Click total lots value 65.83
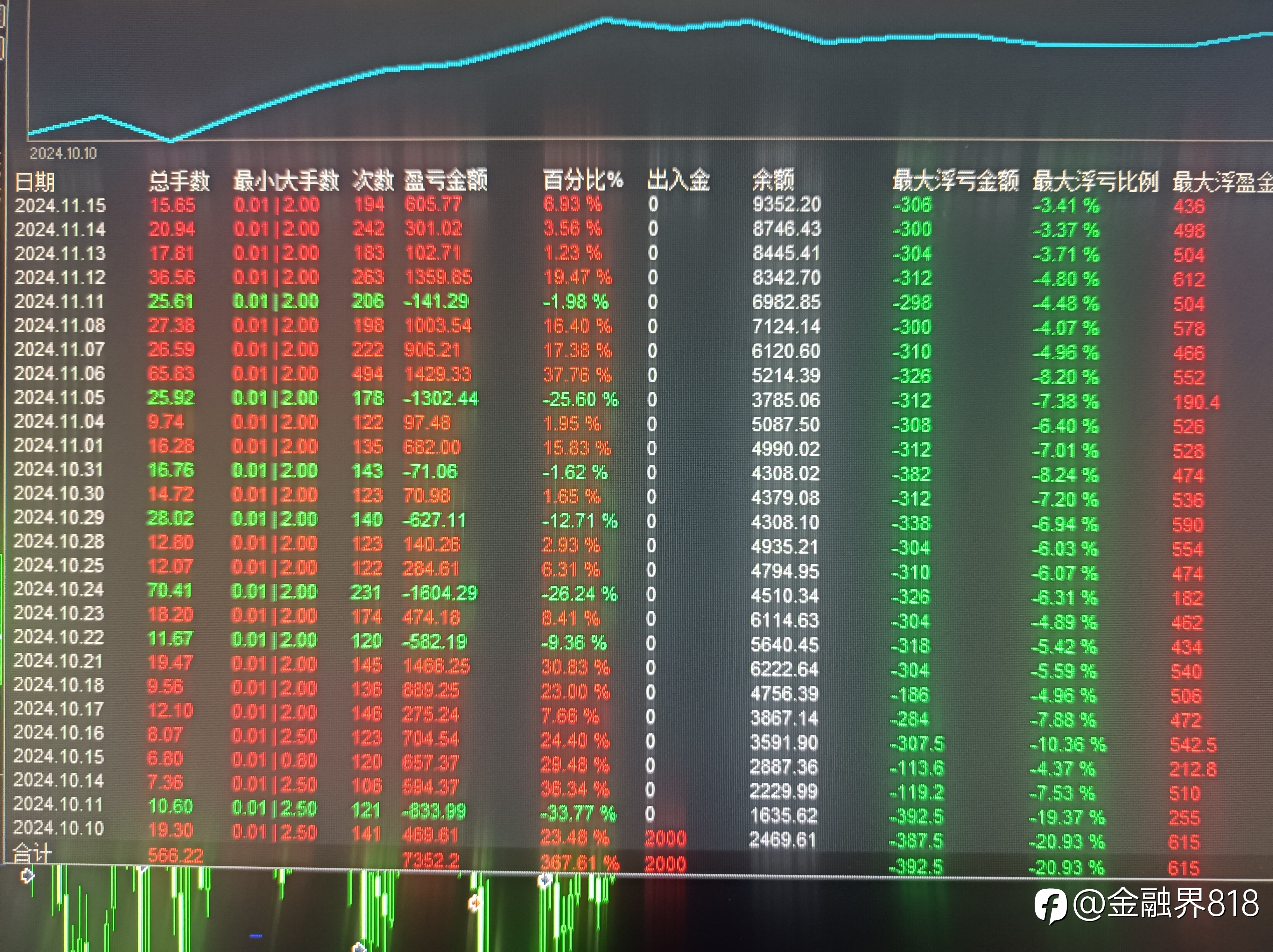 171,374
